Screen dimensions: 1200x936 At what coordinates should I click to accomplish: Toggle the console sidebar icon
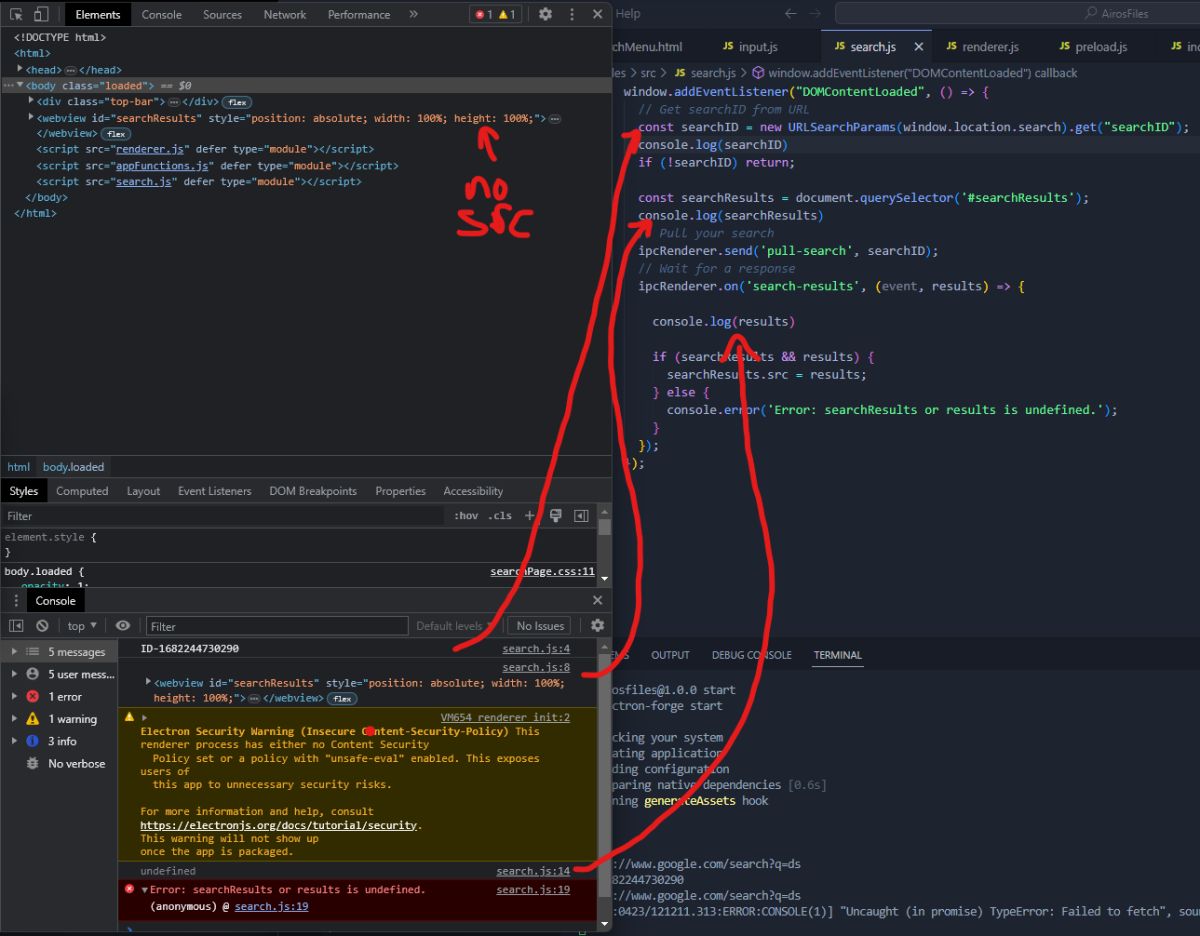(x=16, y=626)
